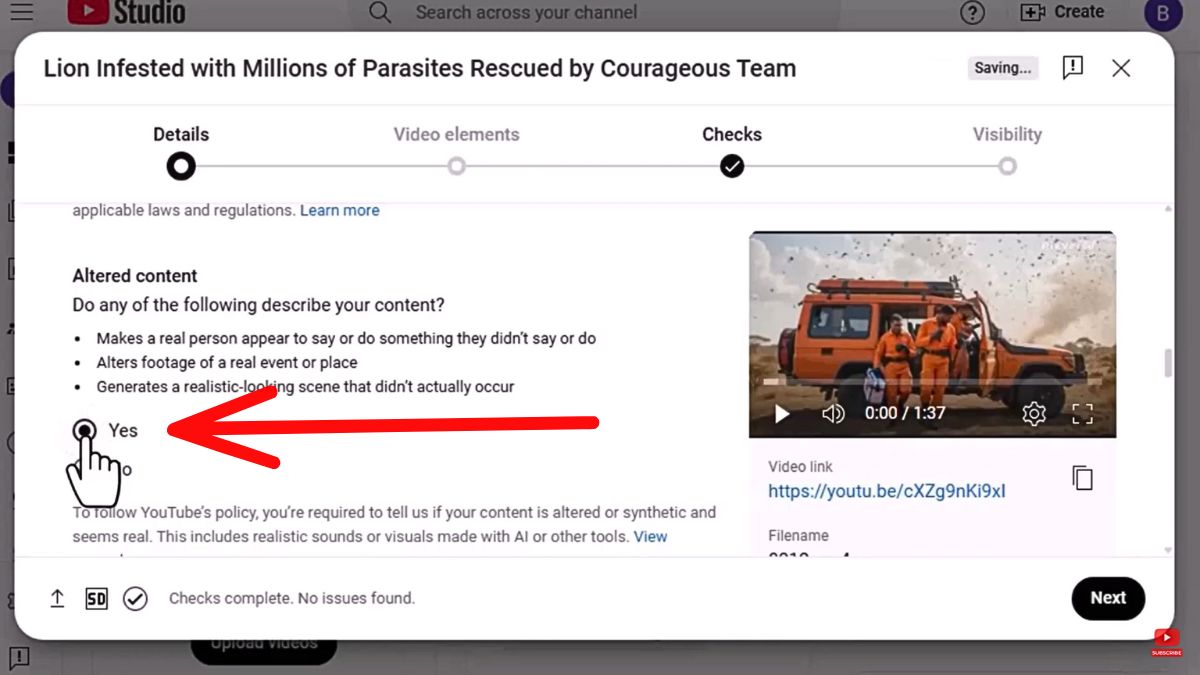This screenshot has height=675, width=1200.
Task: Click the 'Filename' label
Action: point(798,535)
